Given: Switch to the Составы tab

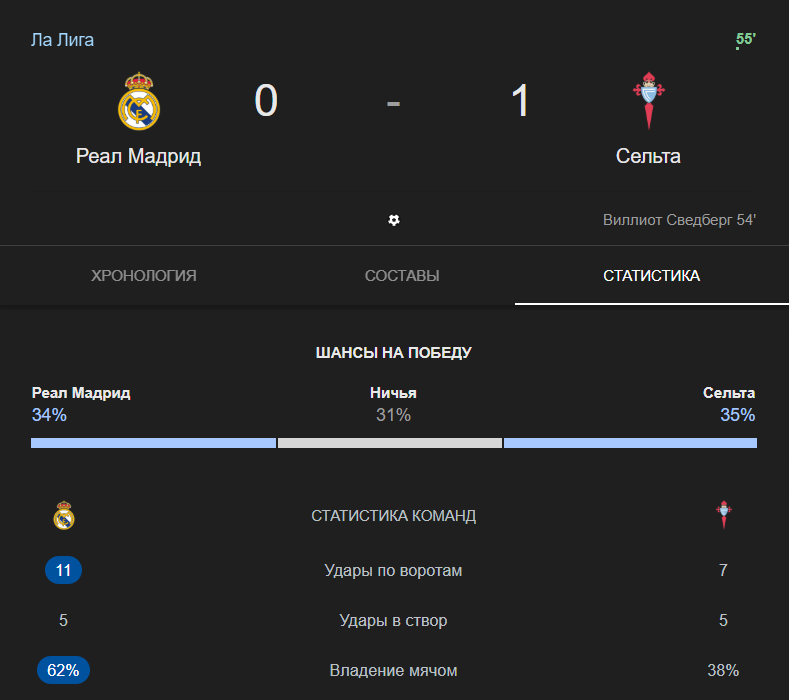Looking at the screenshot, I should point(402,276).
